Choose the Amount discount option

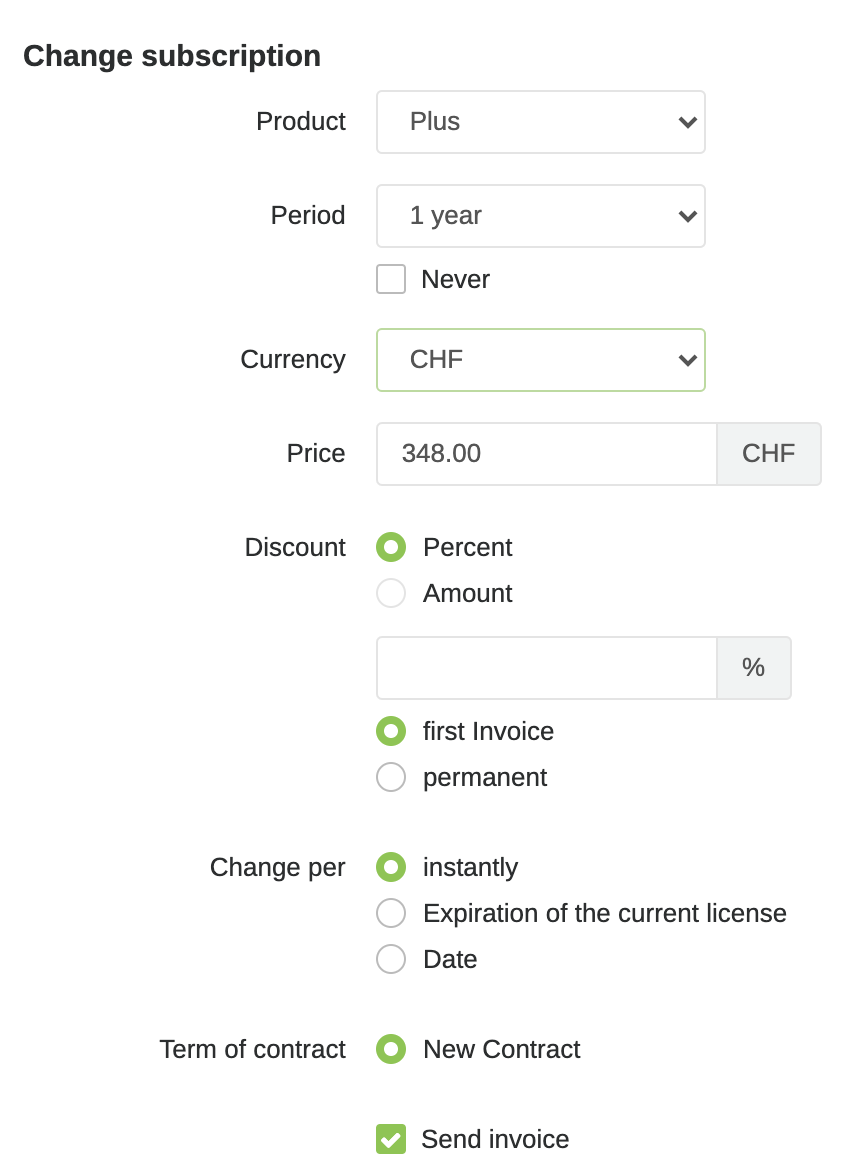click(391, 593)
